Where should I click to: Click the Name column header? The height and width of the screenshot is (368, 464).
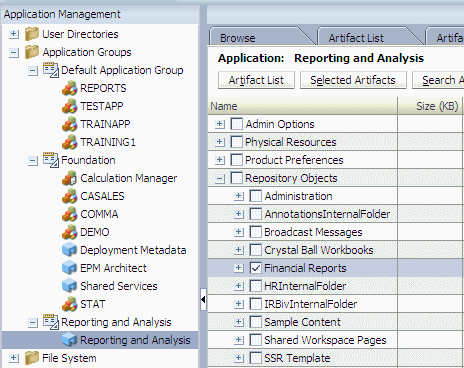[302, 106]
